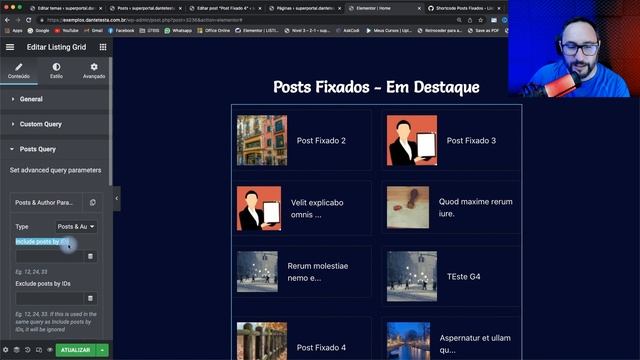640x360 pixels.
Task: Switch to the Páginas browser tab
Action: point(304,8)
